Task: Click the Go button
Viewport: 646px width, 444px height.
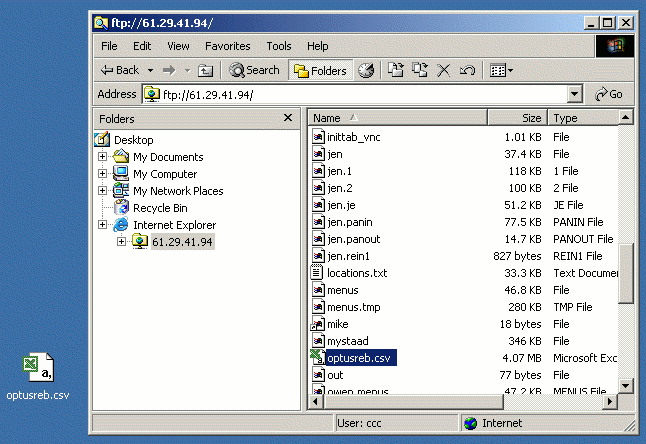Action: [609, 94]
